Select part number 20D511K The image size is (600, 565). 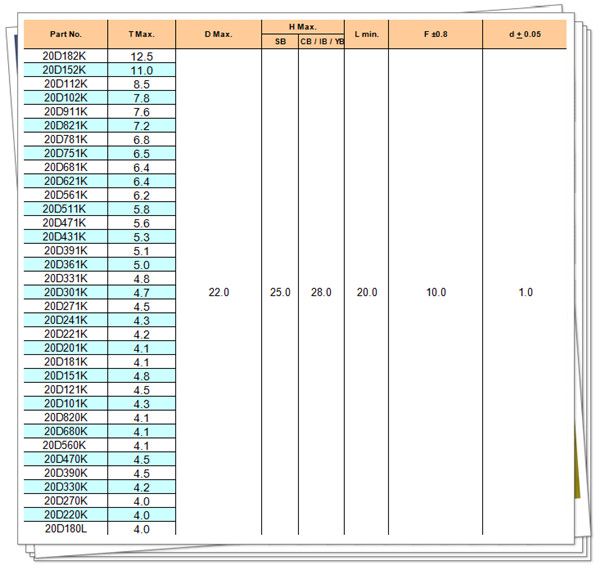[x=64, y=209]
